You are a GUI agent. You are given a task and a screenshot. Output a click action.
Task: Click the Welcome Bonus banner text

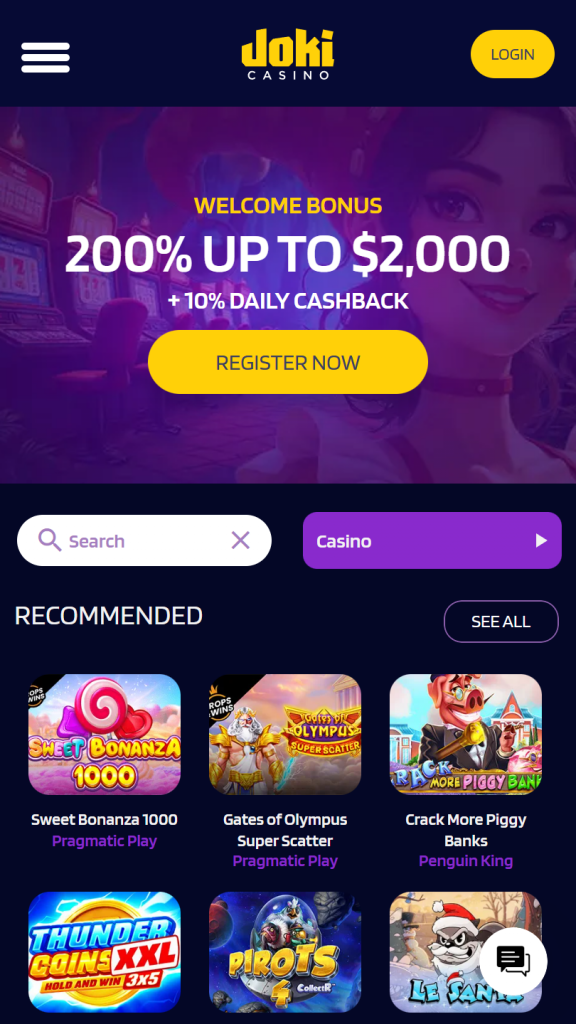pos(288,206)
